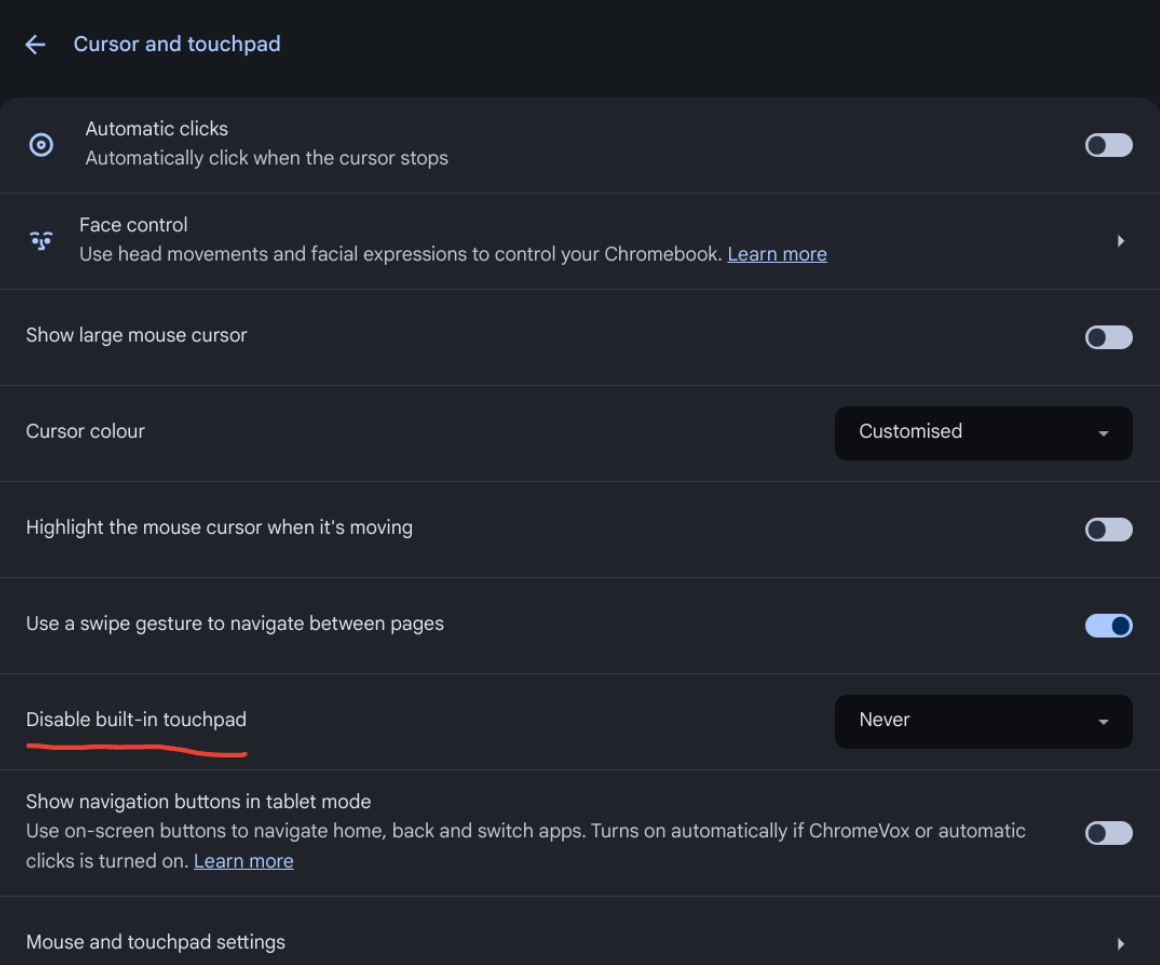
Task: Disable swipe gesture page navigation toggle
Action: point(1108,626)
